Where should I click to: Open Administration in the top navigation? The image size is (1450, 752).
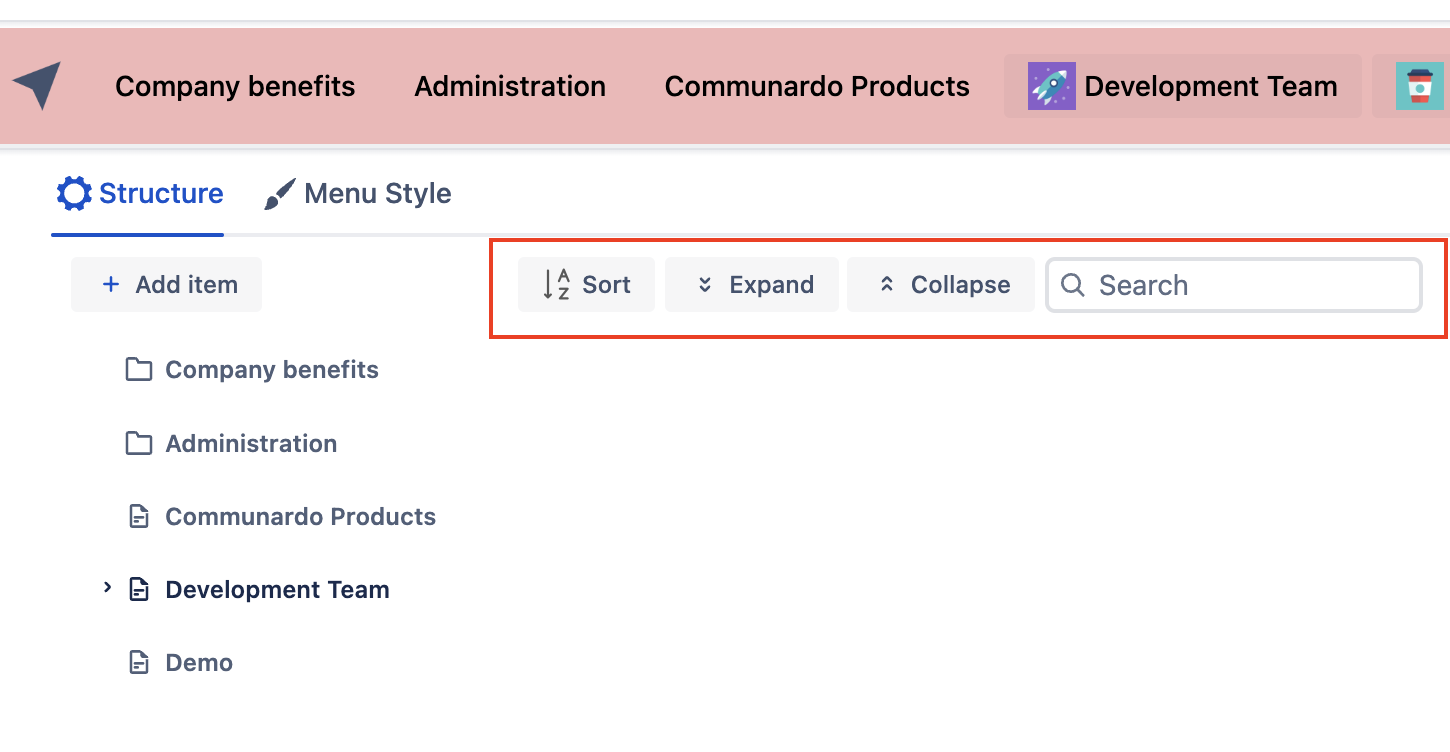[510, 87]
